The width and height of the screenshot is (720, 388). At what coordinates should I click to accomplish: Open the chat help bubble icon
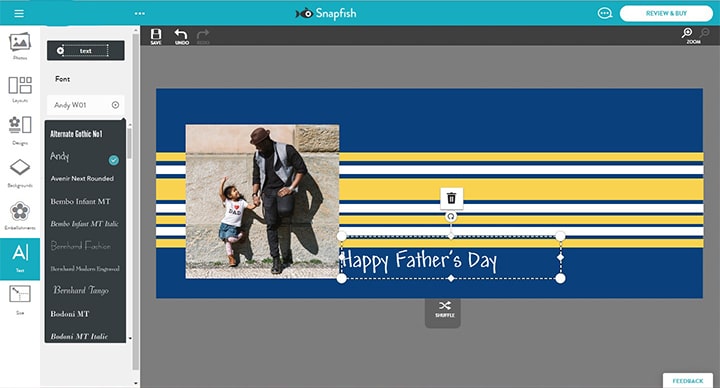pos(605,13)
